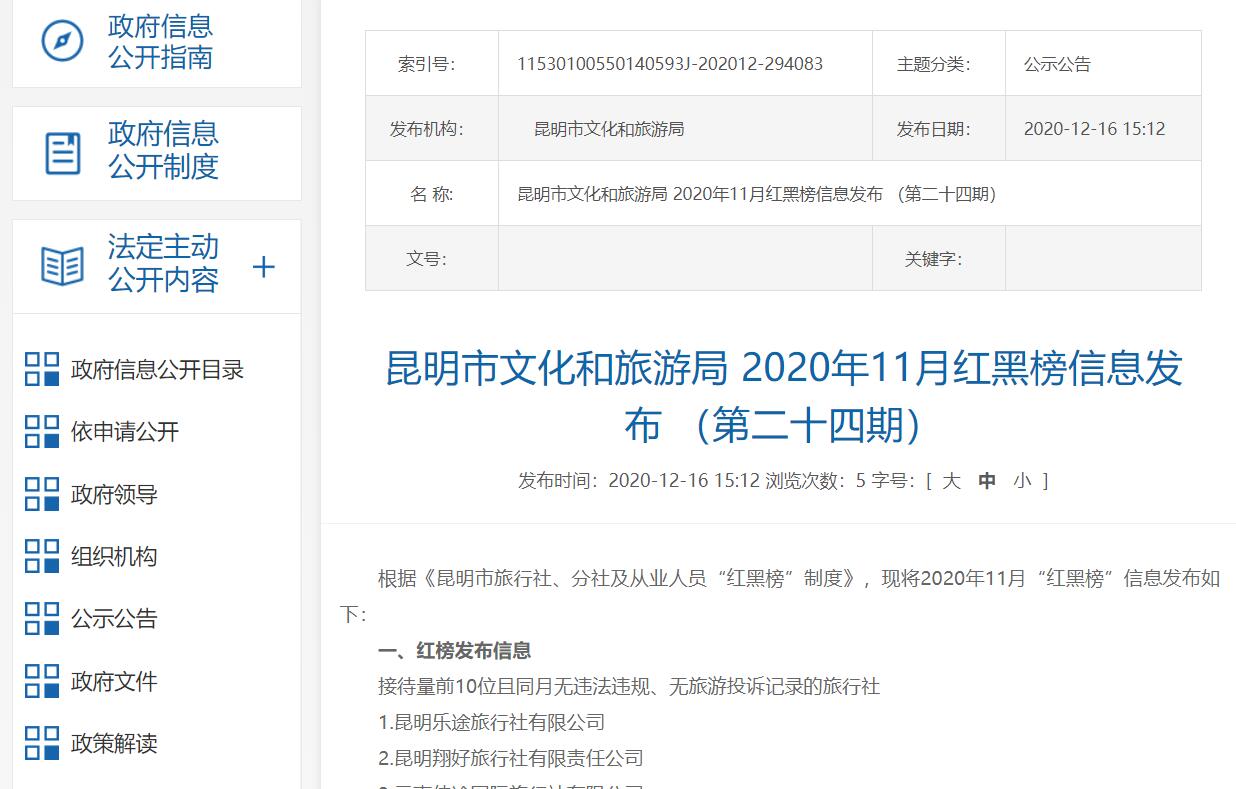
Task: Switch font size to 中
Action: [986, 480]
